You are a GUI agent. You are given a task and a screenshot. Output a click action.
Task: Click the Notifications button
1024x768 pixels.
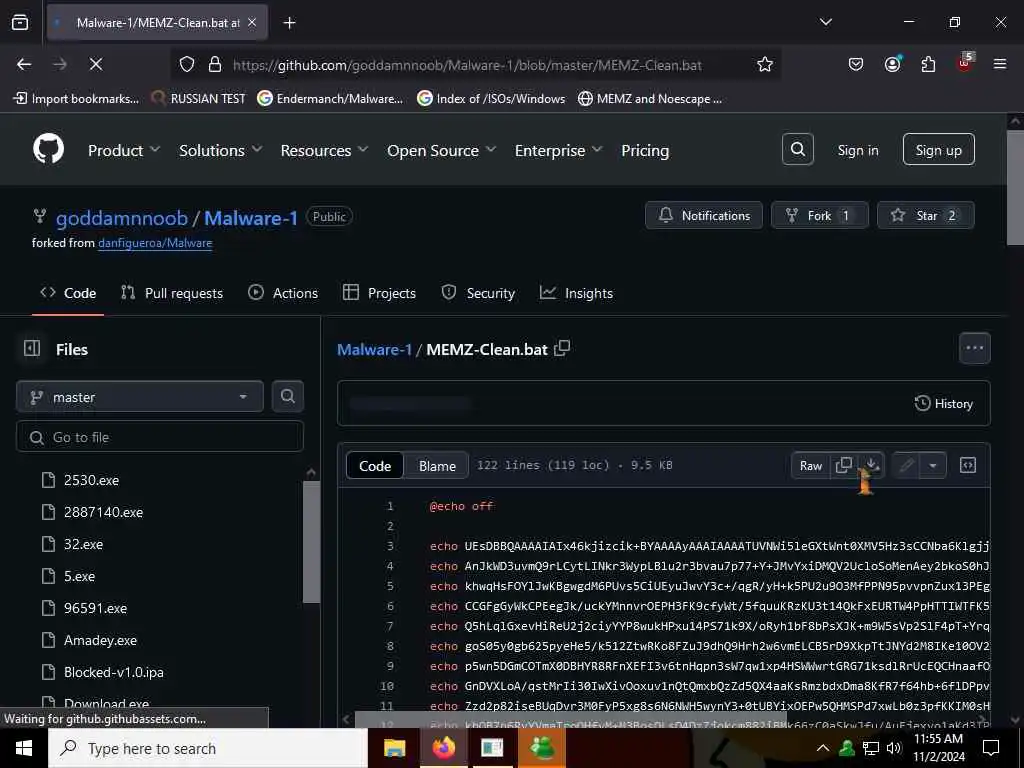[703, 215]
